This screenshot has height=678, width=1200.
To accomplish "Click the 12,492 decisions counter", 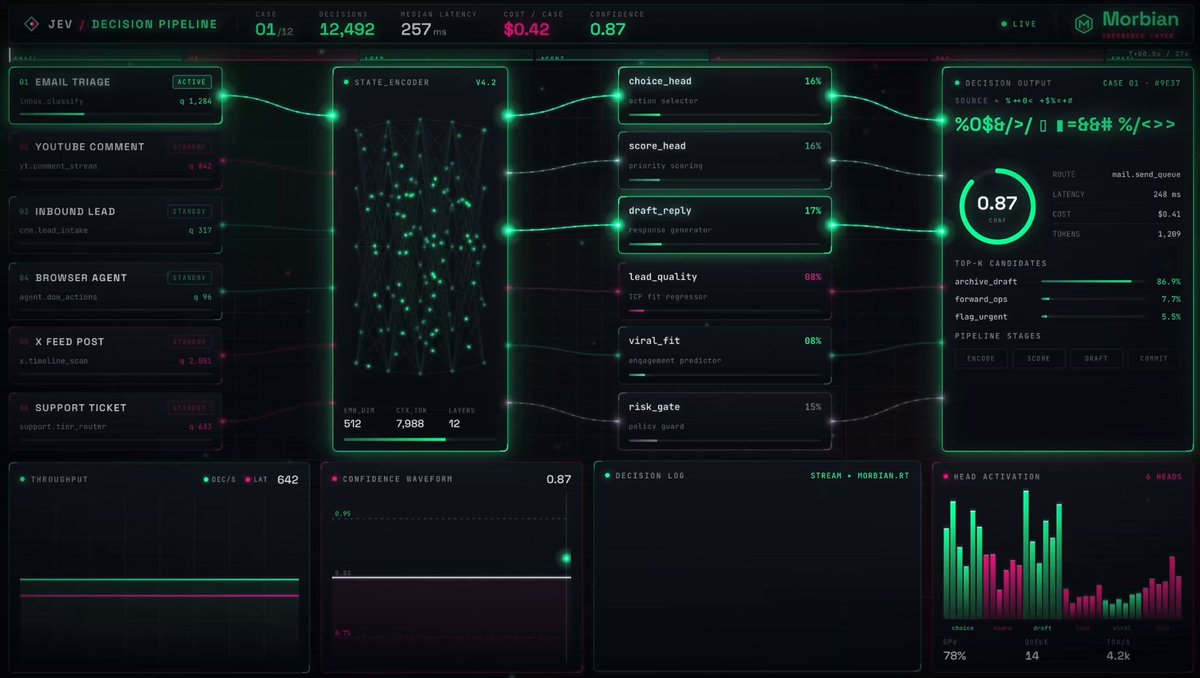I will pos(347,29).
